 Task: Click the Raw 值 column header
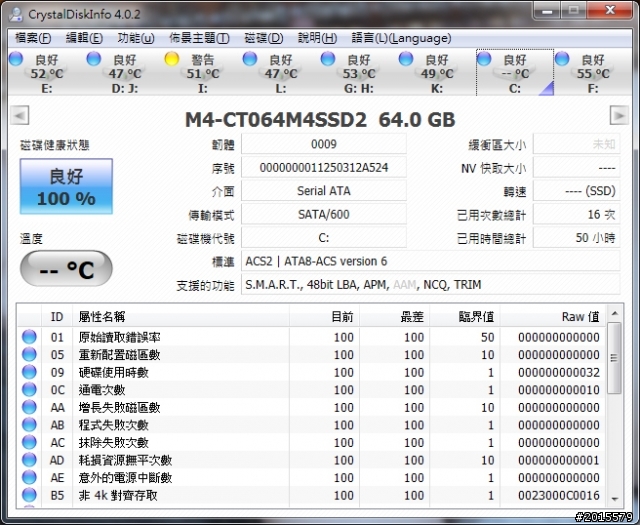(553, 316)
